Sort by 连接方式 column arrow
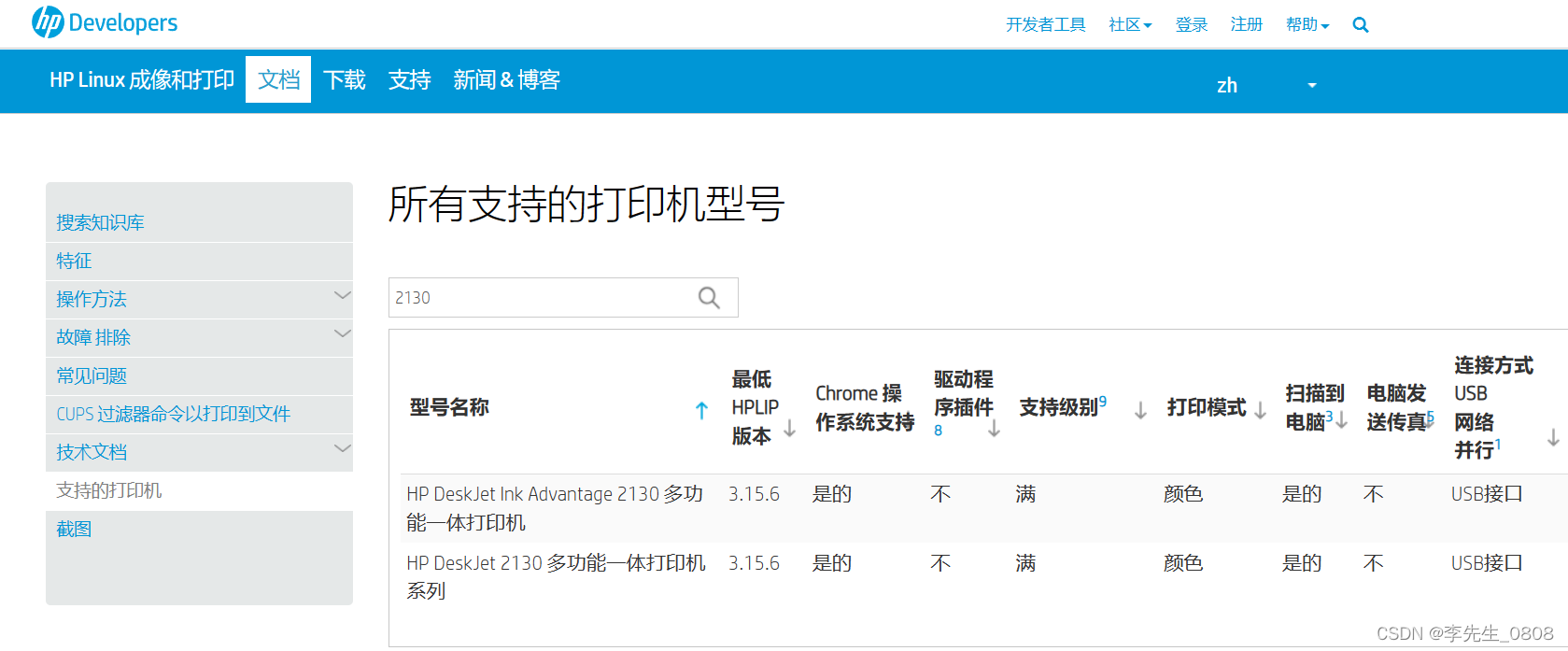This screenshot has width=1568, height=651. tap(1553, 437)
